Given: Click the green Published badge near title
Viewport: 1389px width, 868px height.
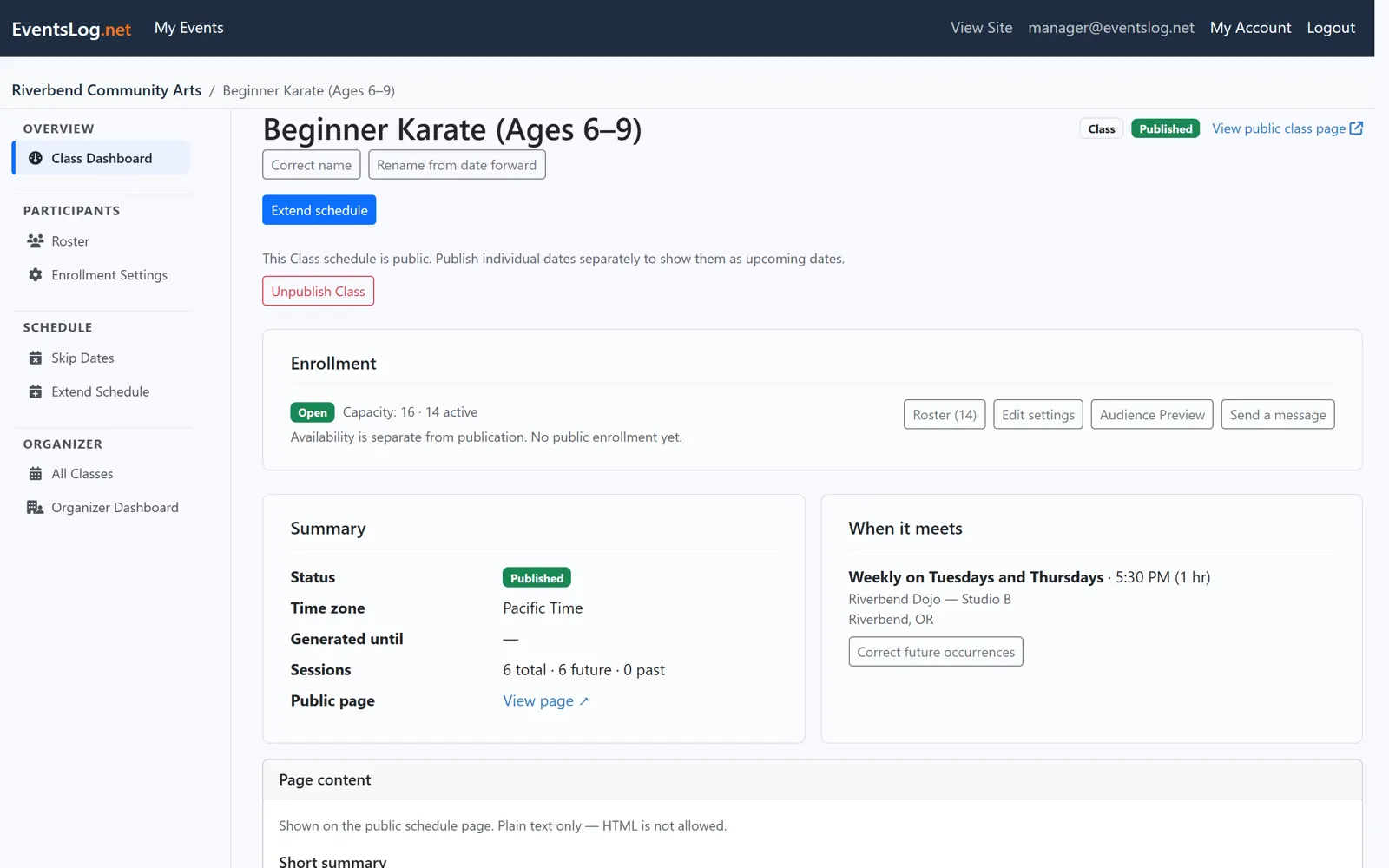Looking at the screenshot, I should tap(1166, 128).
